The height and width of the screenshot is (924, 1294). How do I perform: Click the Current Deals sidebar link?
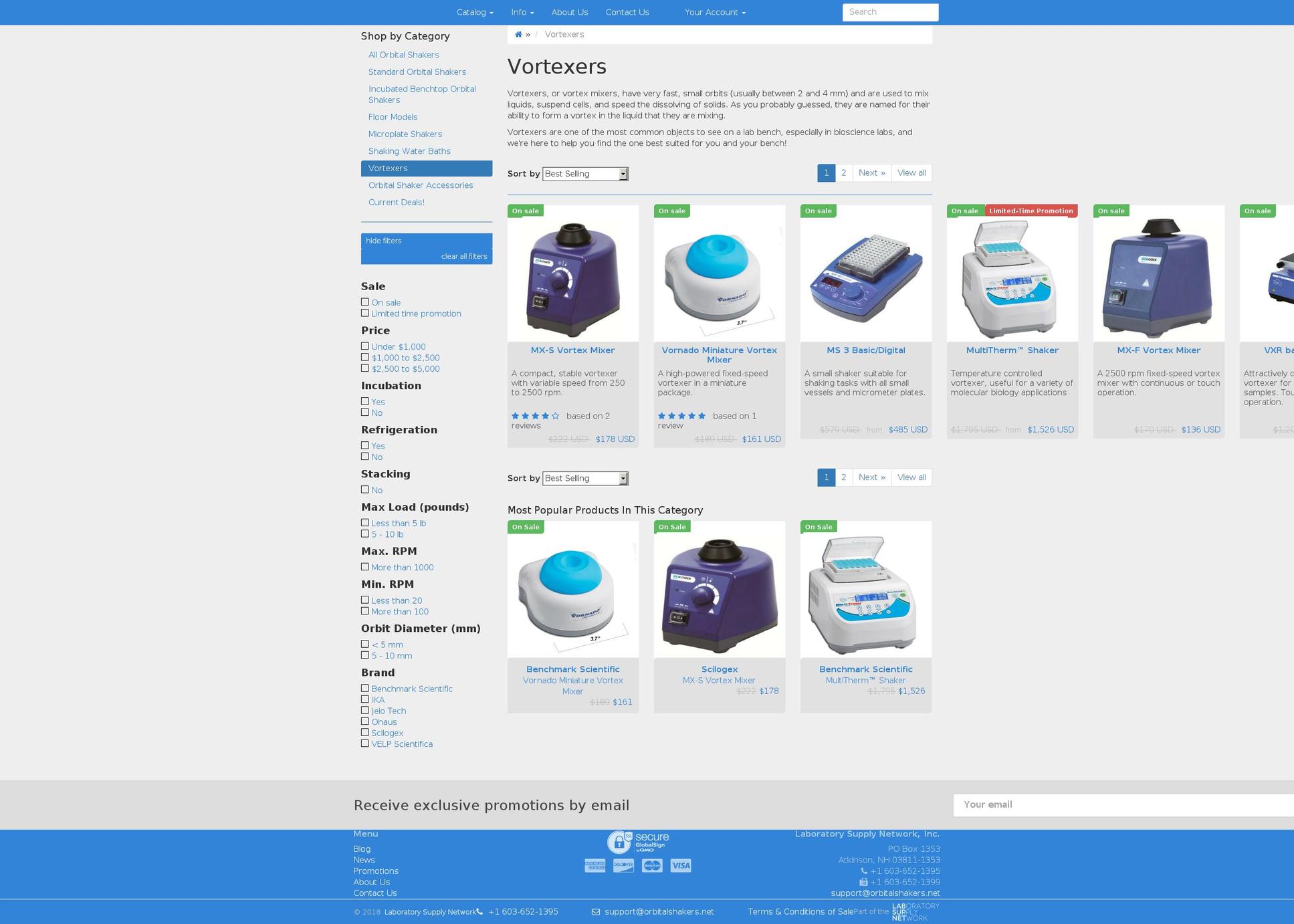[396, 201]
